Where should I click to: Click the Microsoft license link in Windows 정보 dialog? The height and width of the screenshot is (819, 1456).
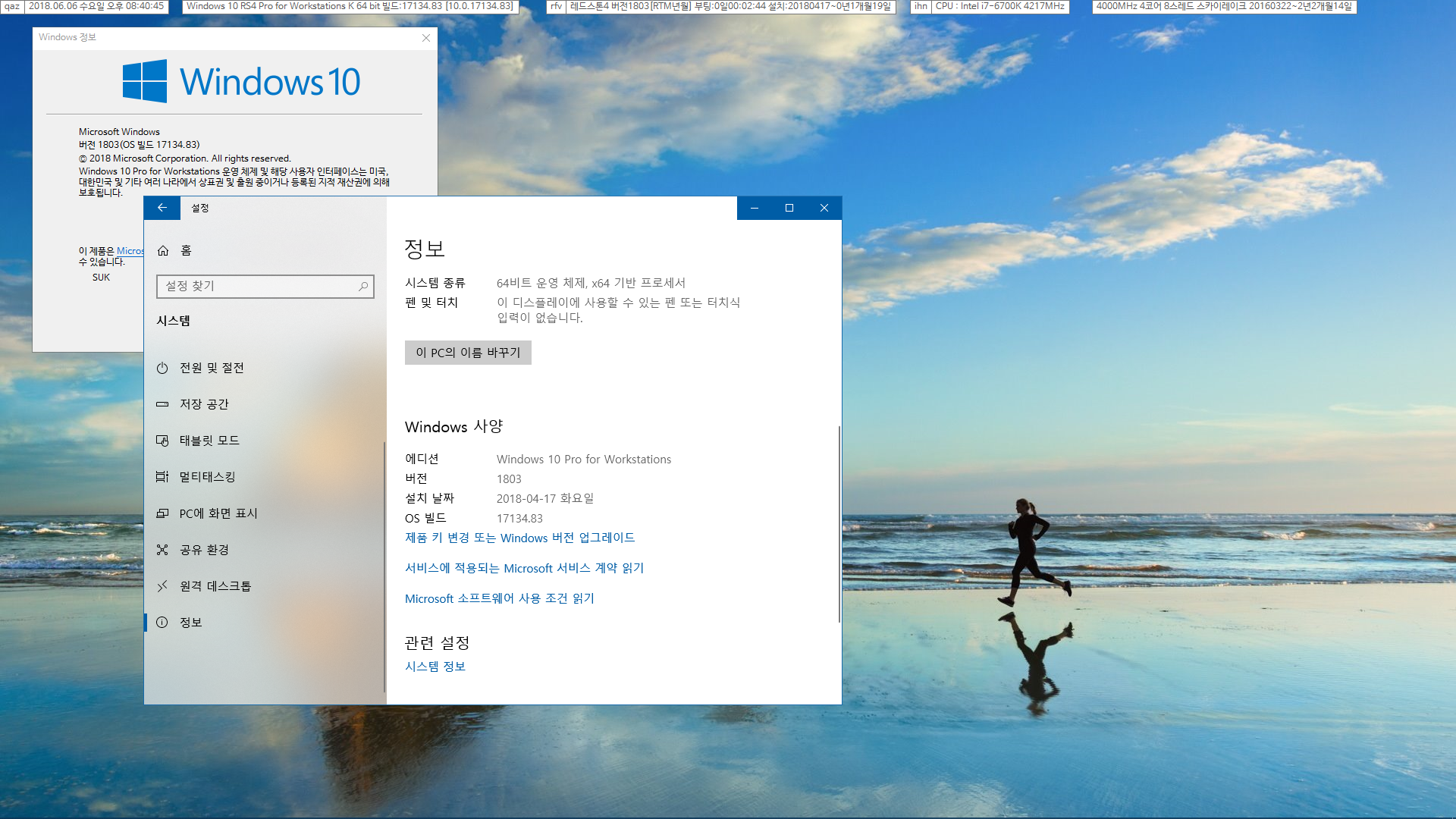pyautogui.click(x=130, y=251)
